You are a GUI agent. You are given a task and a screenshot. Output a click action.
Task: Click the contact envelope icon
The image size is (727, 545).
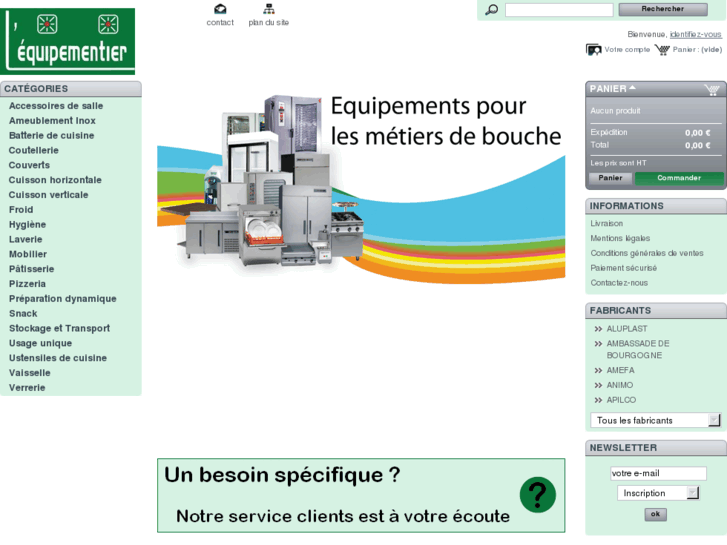220,9
